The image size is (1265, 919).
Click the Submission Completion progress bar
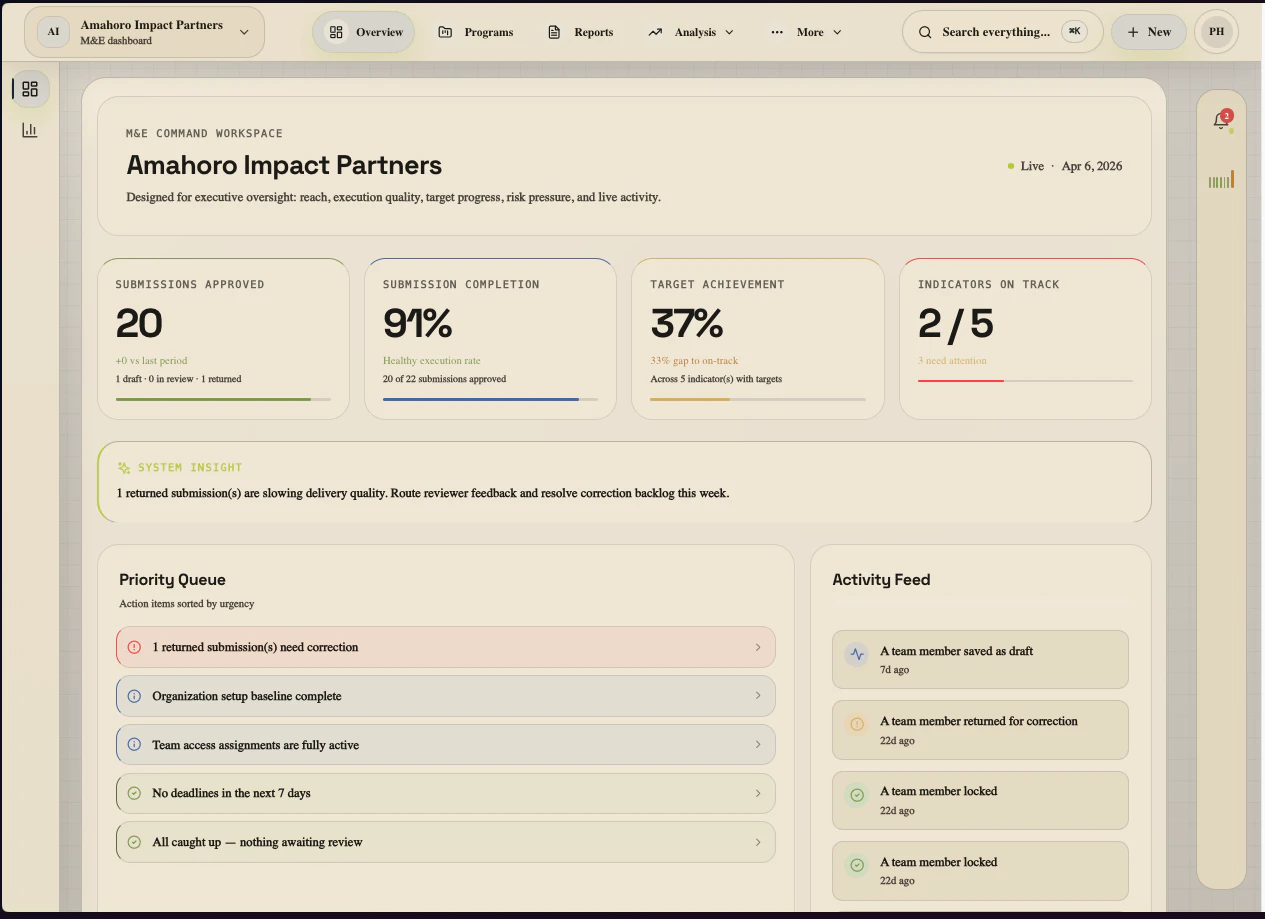[490, 399]
